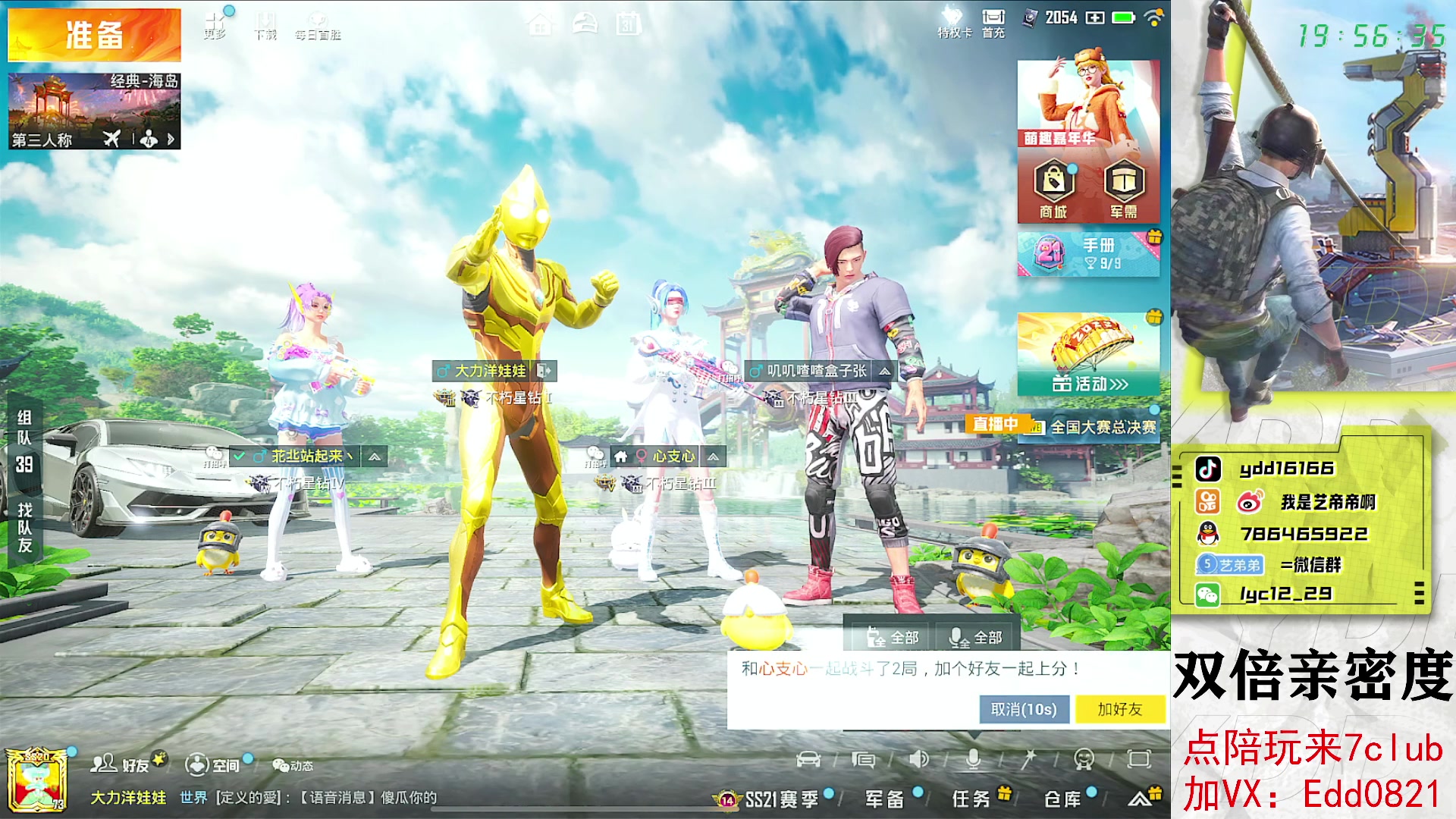Open the vehicle car icon
The image size is (1456, 819).
(808, 759)
